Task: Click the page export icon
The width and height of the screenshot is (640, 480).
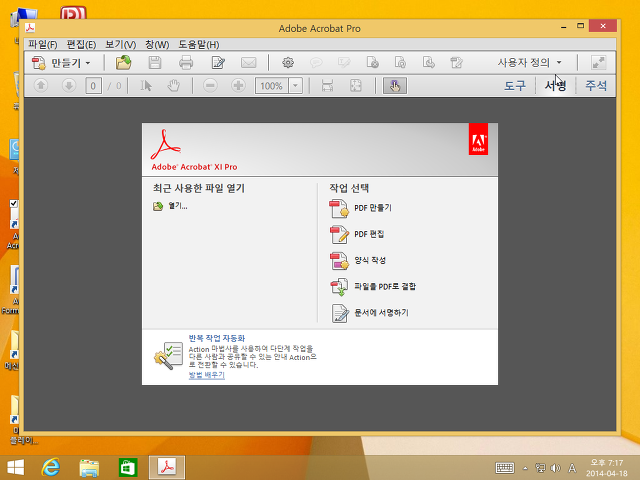Action: 429,63
